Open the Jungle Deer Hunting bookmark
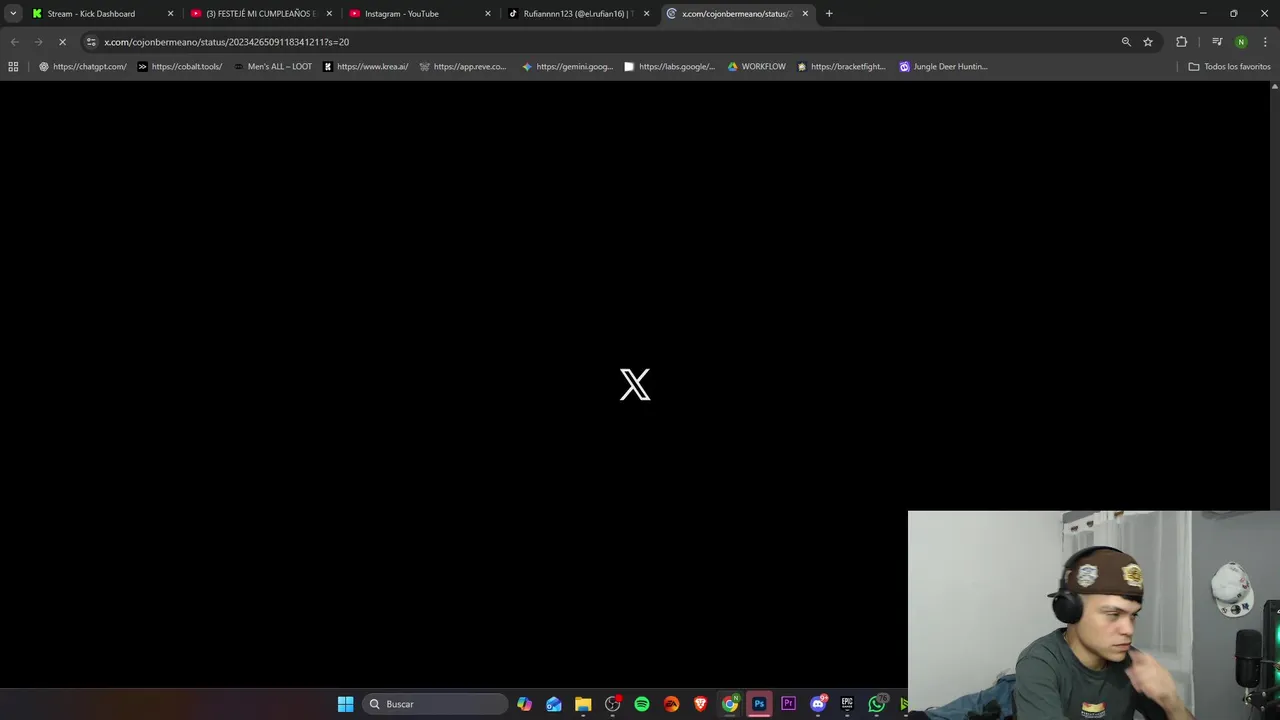 [x=943, y=67]
